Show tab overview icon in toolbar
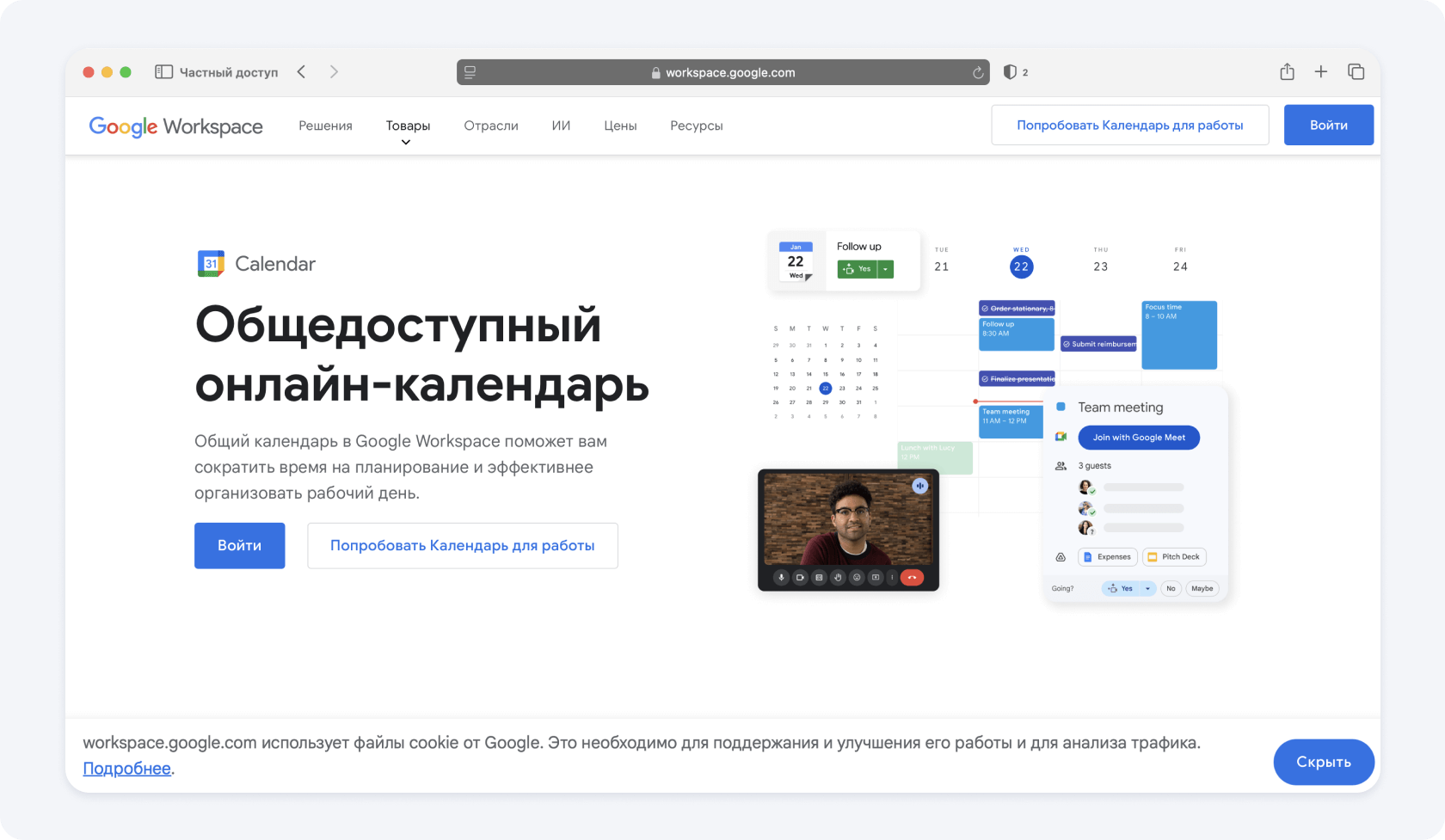The image size is (1445, 840). [x=1356, y=72]
